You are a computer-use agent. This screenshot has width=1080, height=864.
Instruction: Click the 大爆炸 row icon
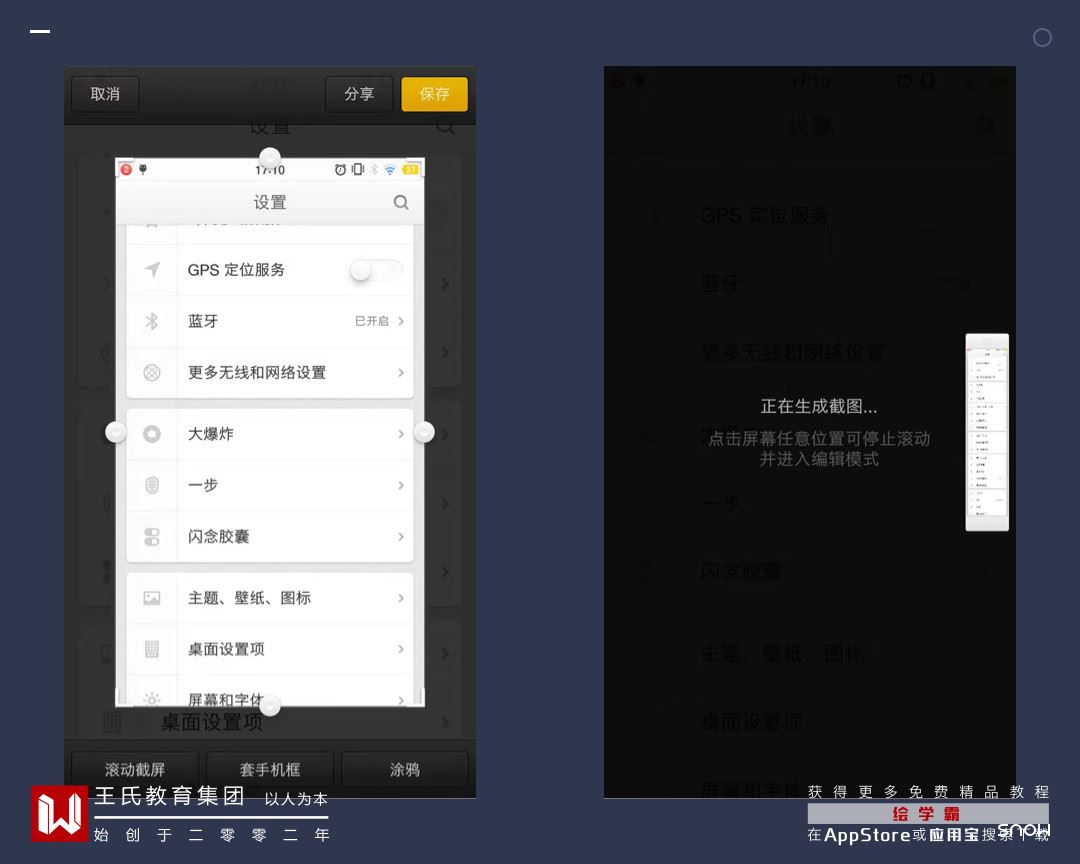tap(152, 434)
